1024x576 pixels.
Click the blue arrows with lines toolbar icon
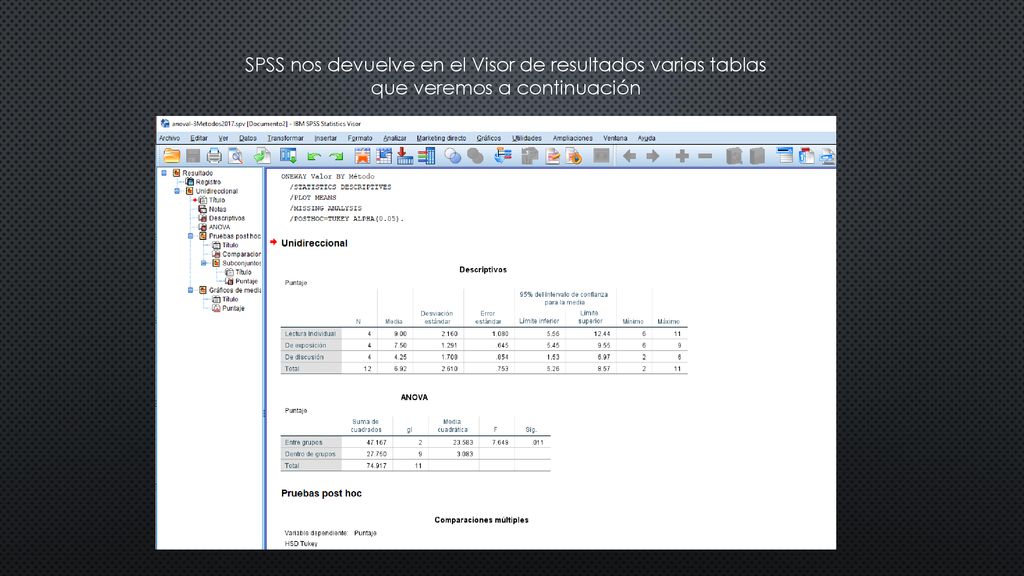[503, 155]
